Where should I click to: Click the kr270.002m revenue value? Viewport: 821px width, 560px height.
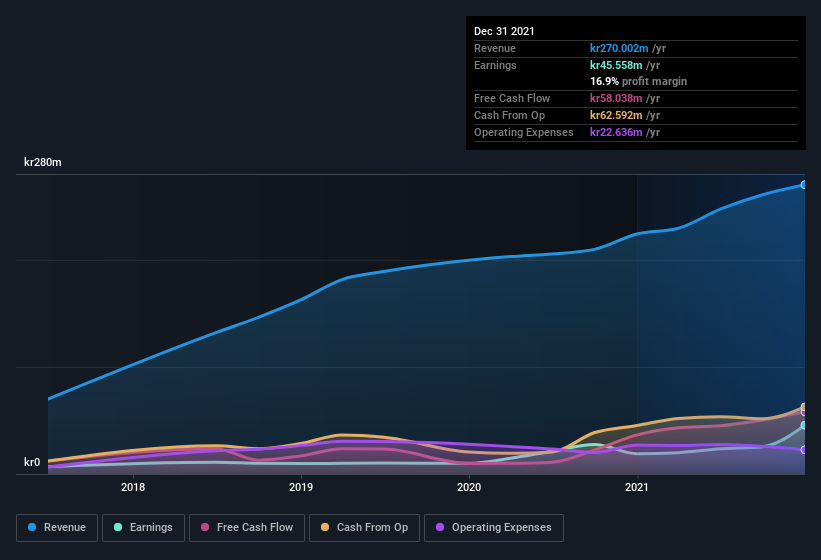pyautogui.click(x=619, y=48)
